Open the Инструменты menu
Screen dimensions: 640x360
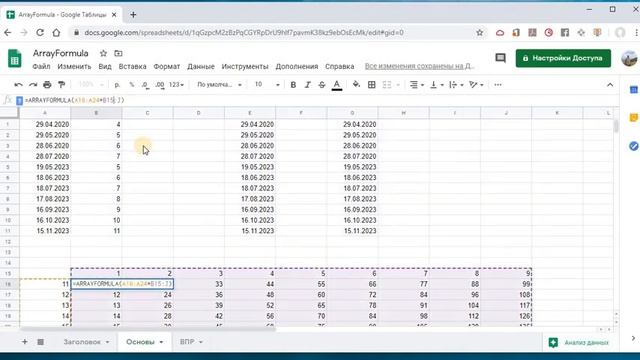[245, 67]
